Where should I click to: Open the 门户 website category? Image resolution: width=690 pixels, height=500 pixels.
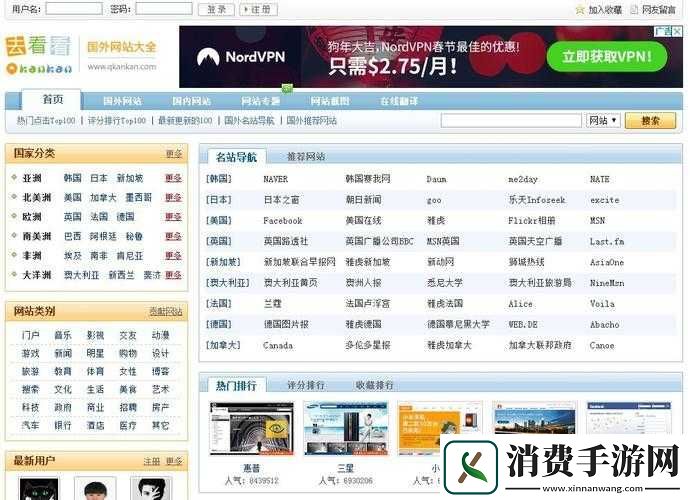pos(30,335)
